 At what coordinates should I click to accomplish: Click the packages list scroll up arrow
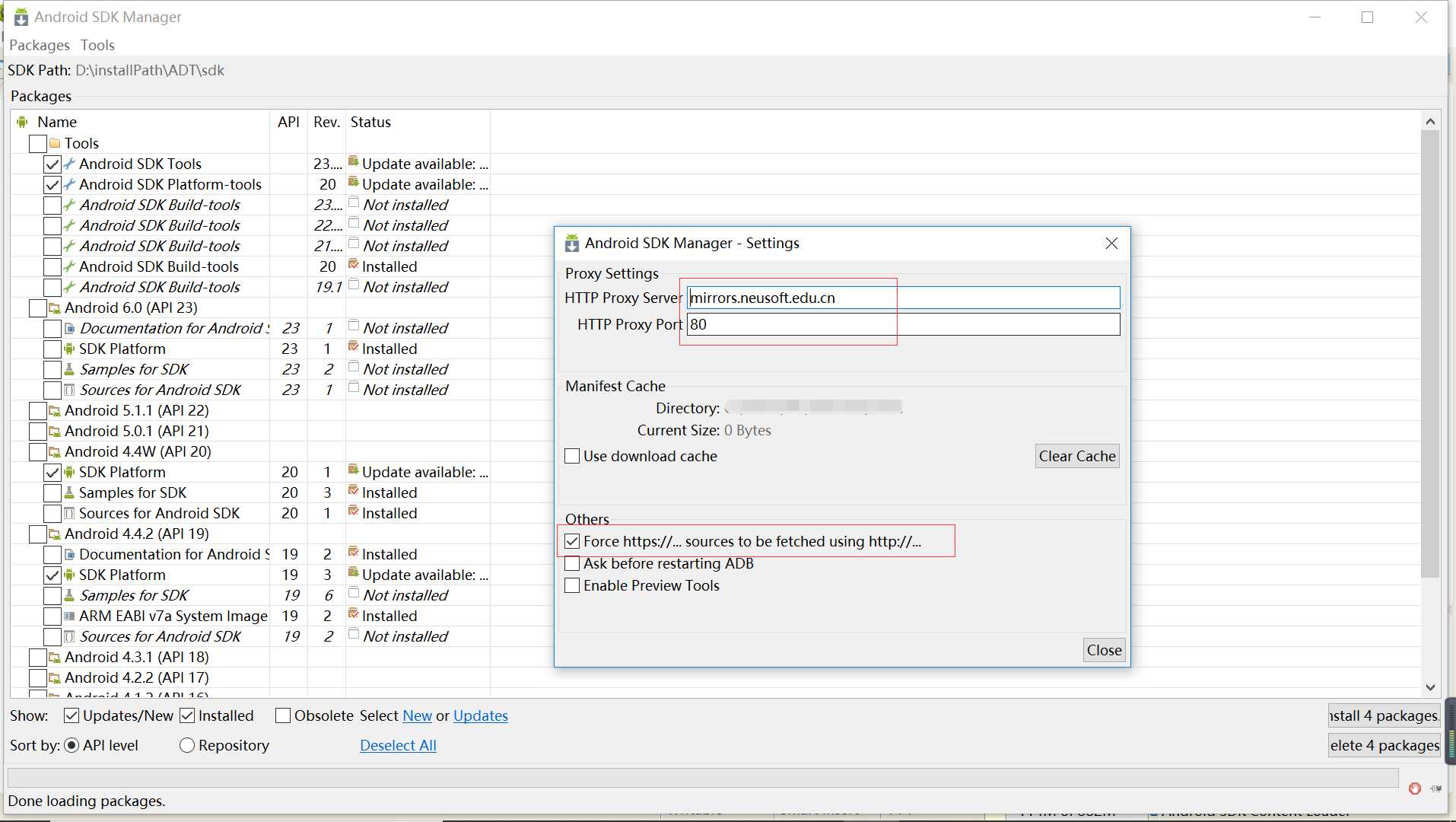1430,121
